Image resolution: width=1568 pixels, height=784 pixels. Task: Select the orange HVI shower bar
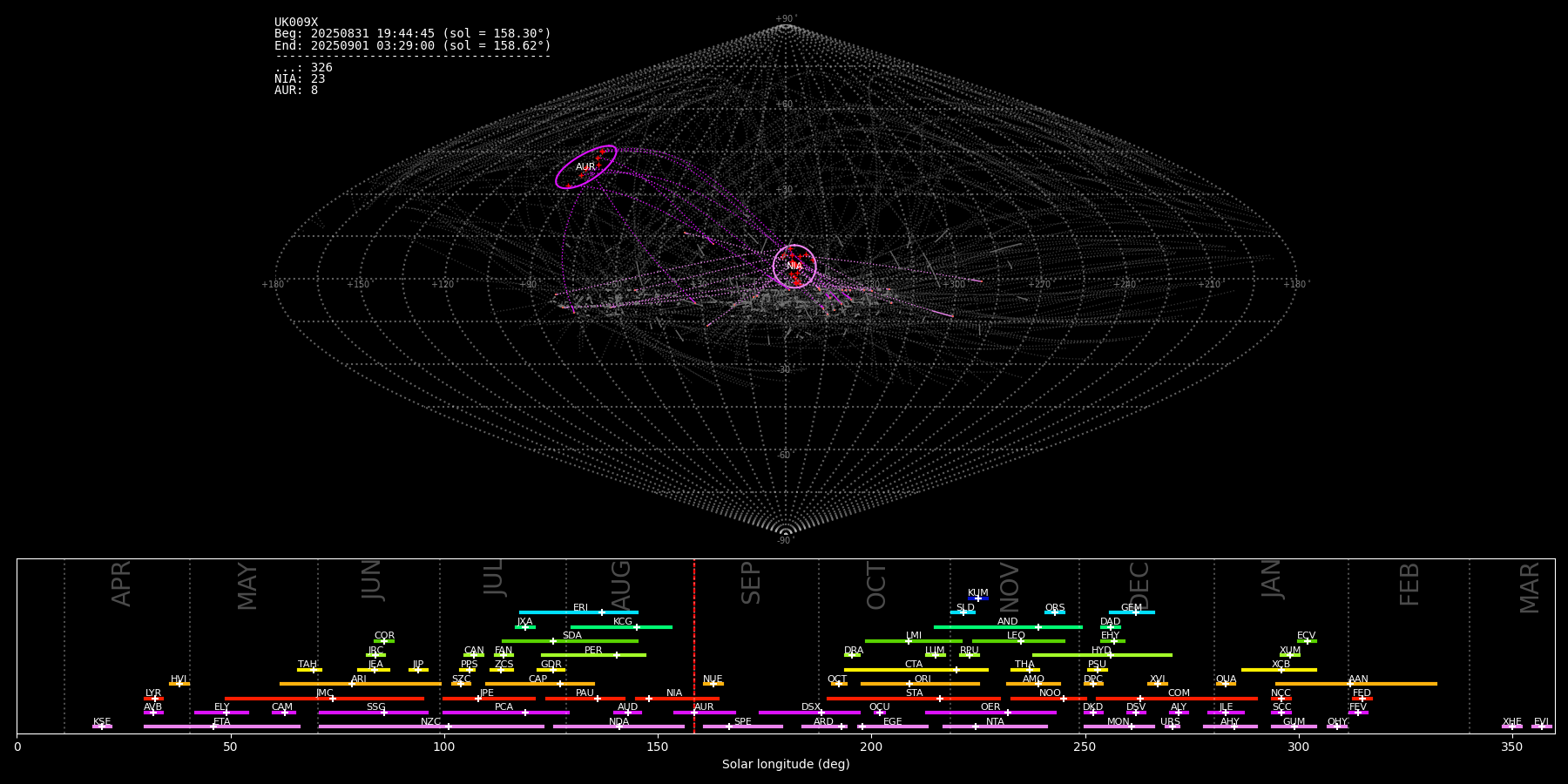tap(179, 684)
